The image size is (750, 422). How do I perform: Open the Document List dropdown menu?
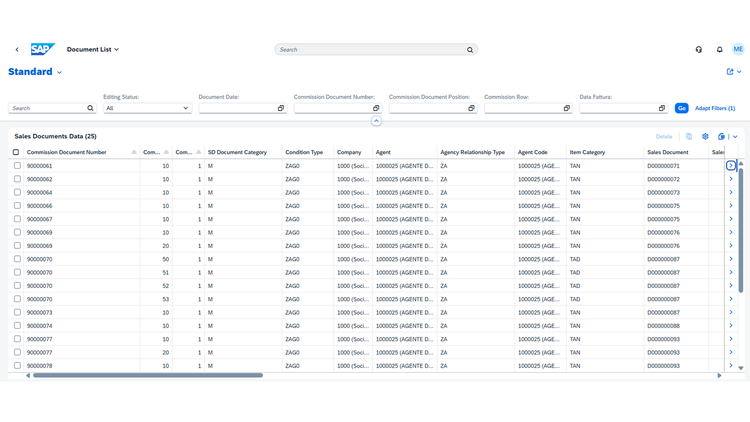93,49
